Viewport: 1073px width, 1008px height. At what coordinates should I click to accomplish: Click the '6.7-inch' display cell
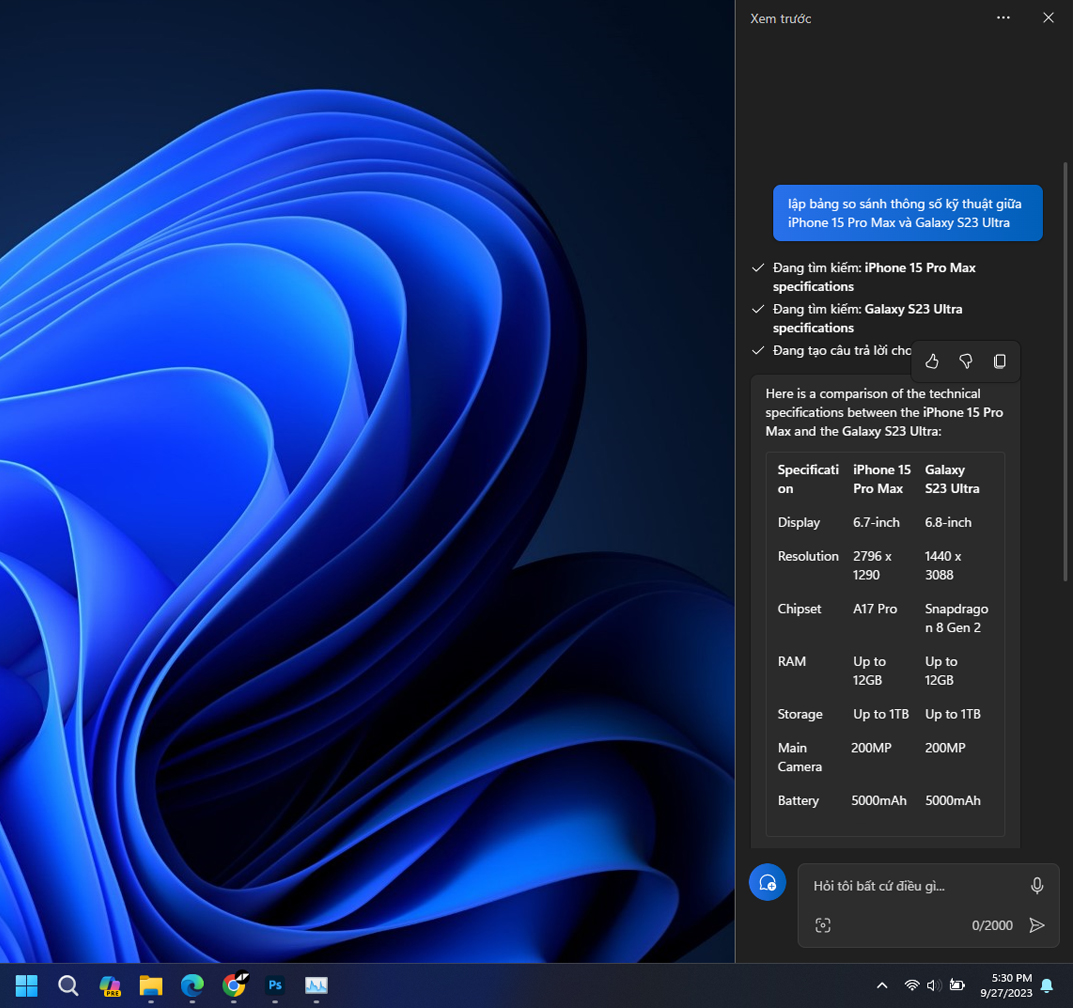tap(876, 522)
